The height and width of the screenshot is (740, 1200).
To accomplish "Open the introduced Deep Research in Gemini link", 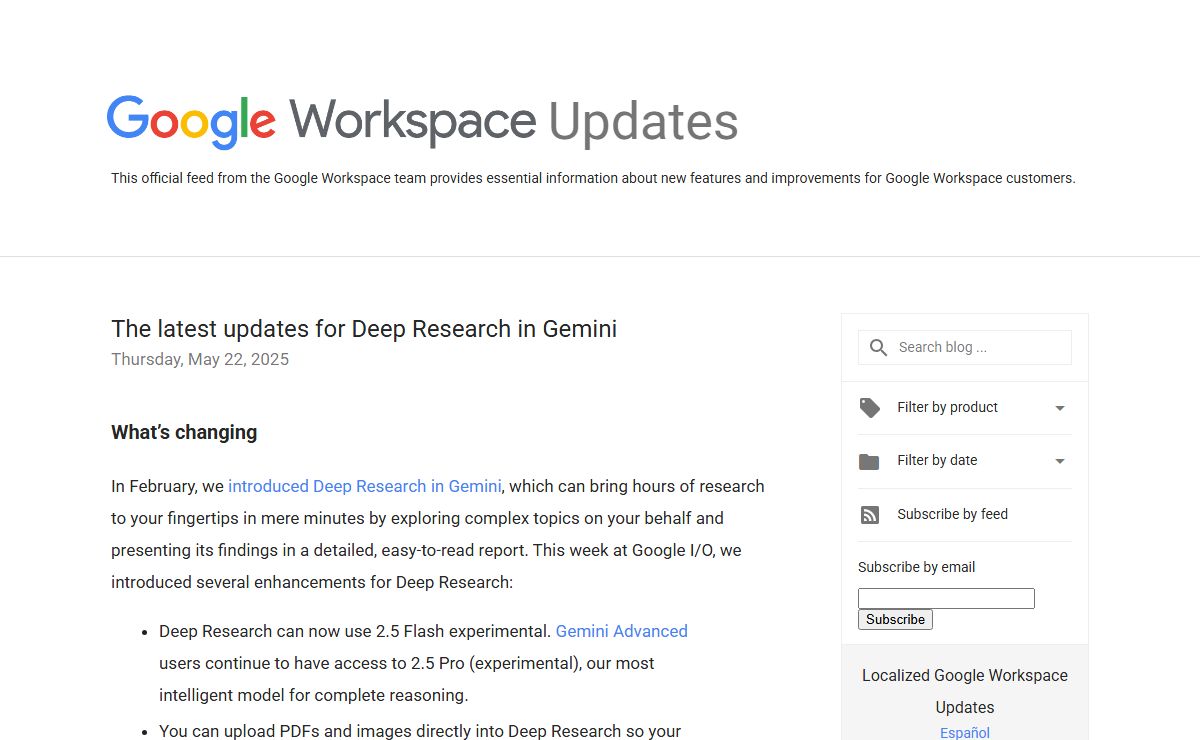I will pyautogui.click(x=365, y=486).
